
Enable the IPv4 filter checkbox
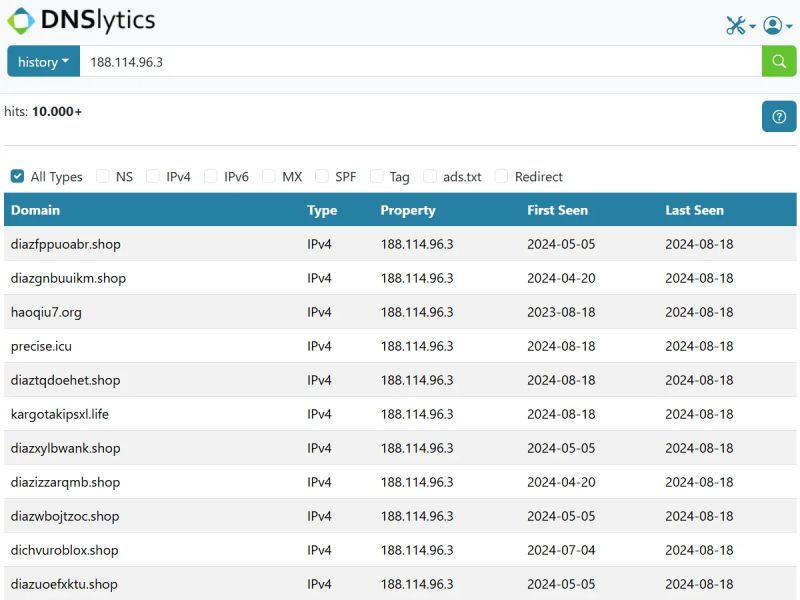pyautogui.click(x=153, y=176)
